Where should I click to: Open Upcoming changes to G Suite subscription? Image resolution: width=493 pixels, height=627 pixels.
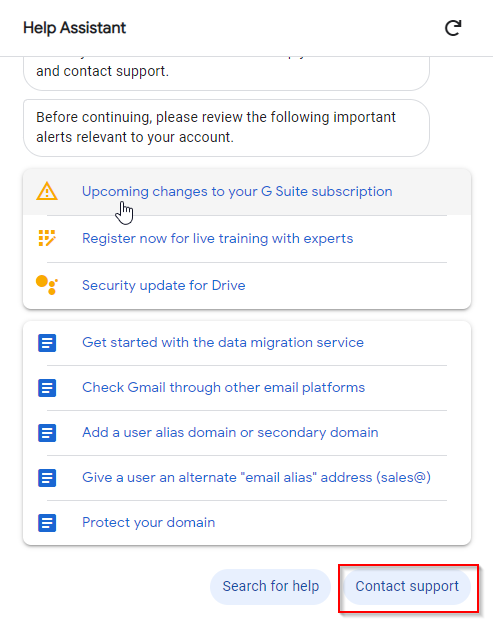point(237,192)
